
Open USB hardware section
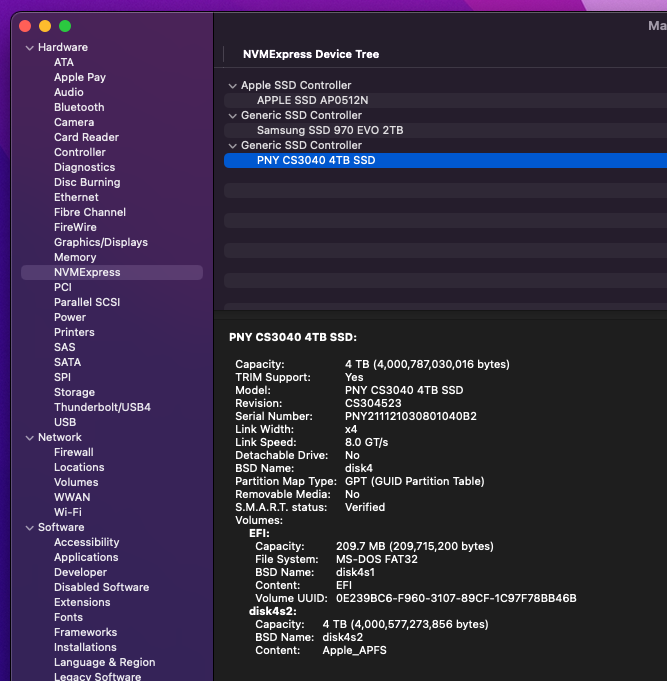[x=65, y=422]
